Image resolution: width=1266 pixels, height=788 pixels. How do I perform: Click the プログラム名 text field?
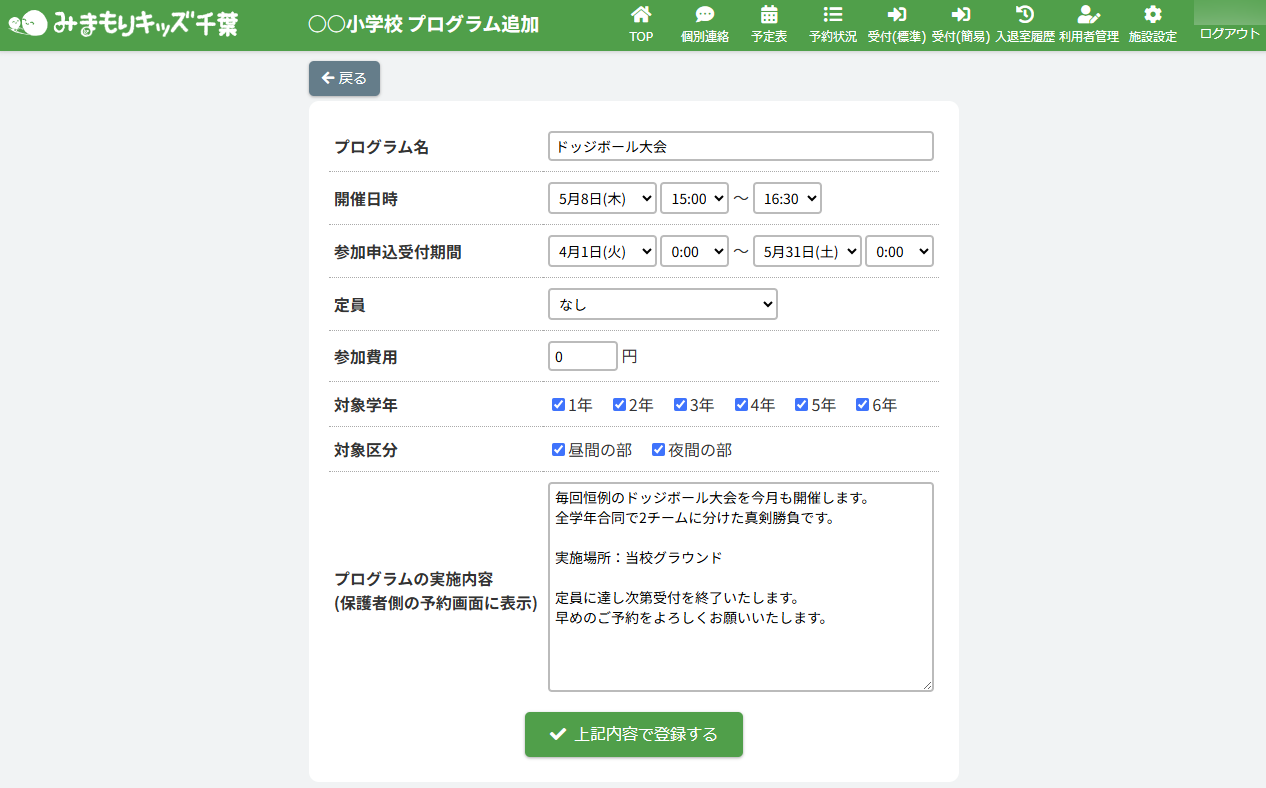click(740, 146)
